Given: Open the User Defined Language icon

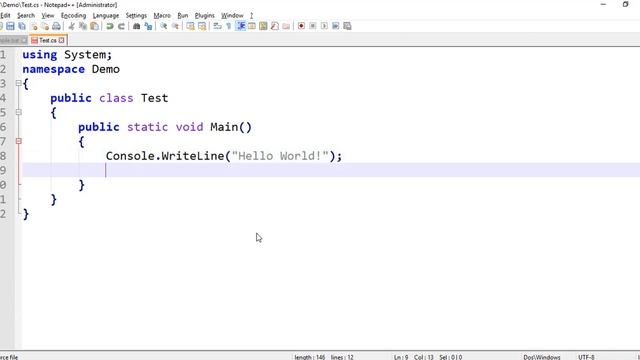Looking at the screenshot, I should (252, 26).
